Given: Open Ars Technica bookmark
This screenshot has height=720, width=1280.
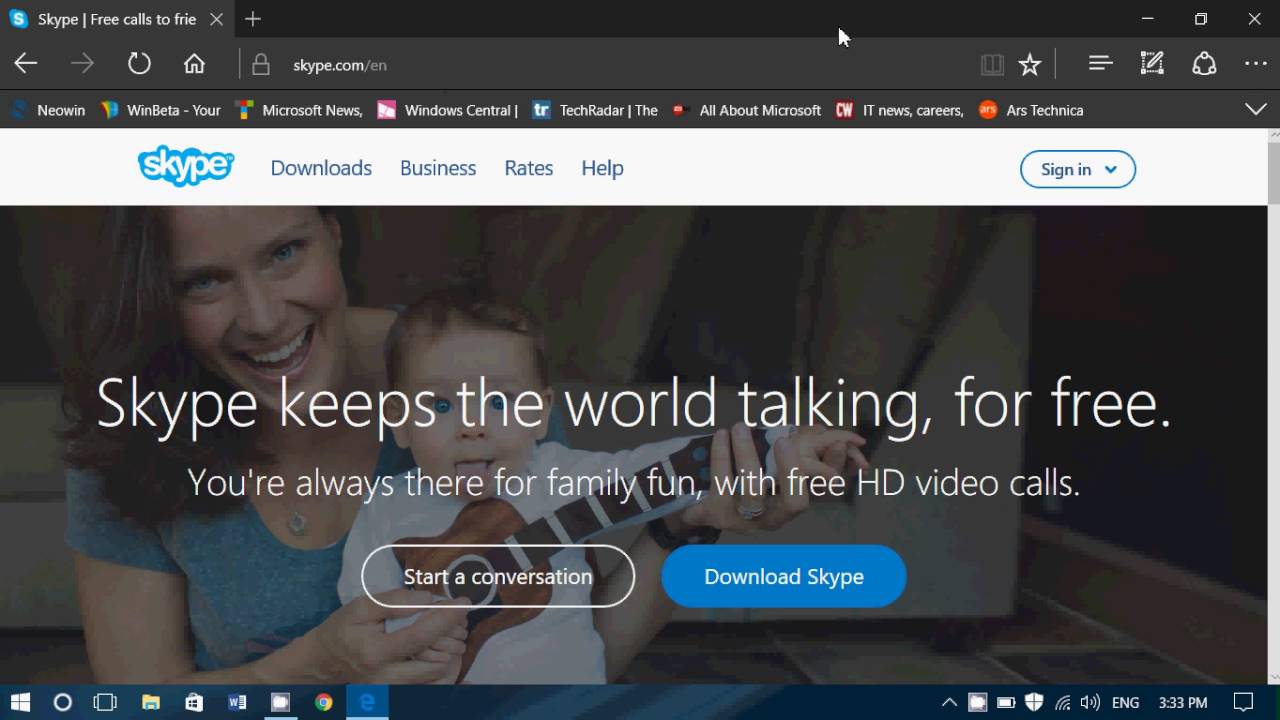Looking at the screenshot, I should (1031, 110).
